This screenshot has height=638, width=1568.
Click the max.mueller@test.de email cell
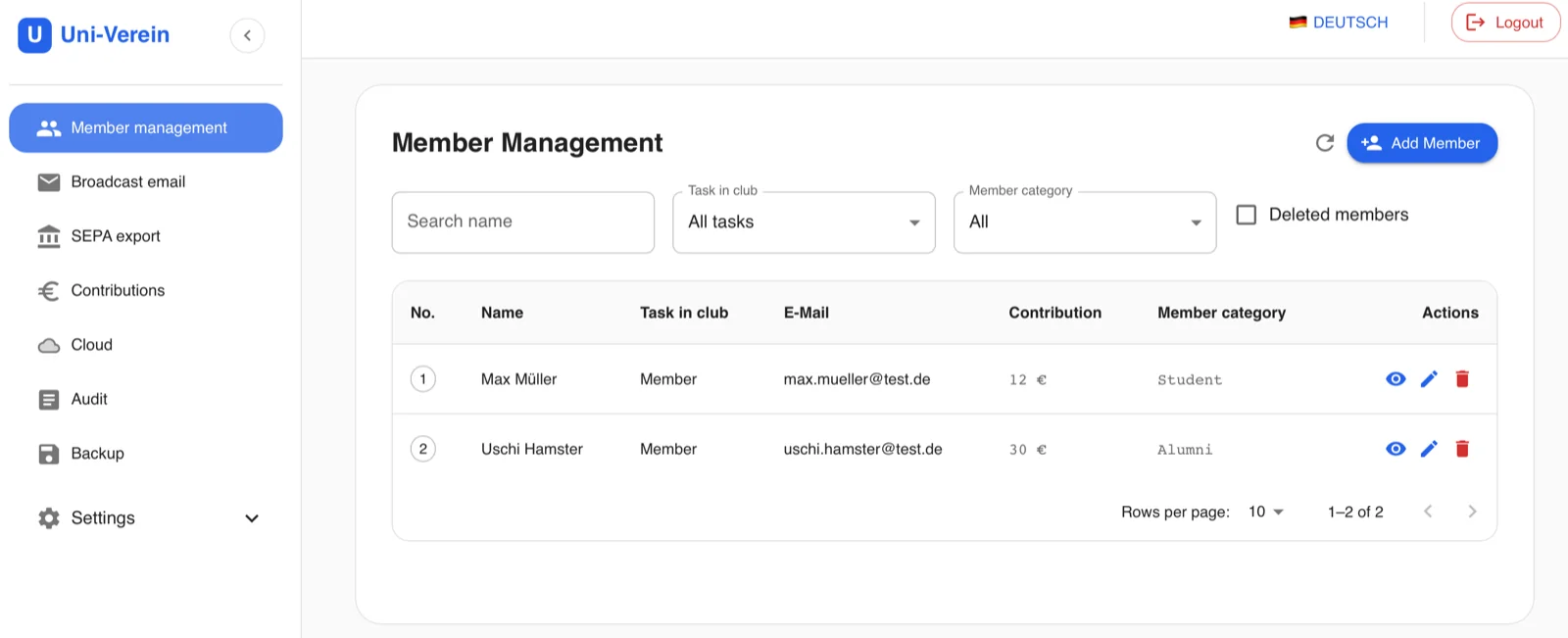pyautogui.click(x=857, y=379)
